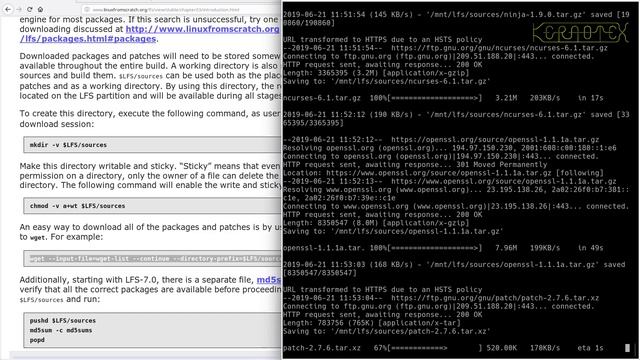Click the browser forward arrow

(19, 9)
